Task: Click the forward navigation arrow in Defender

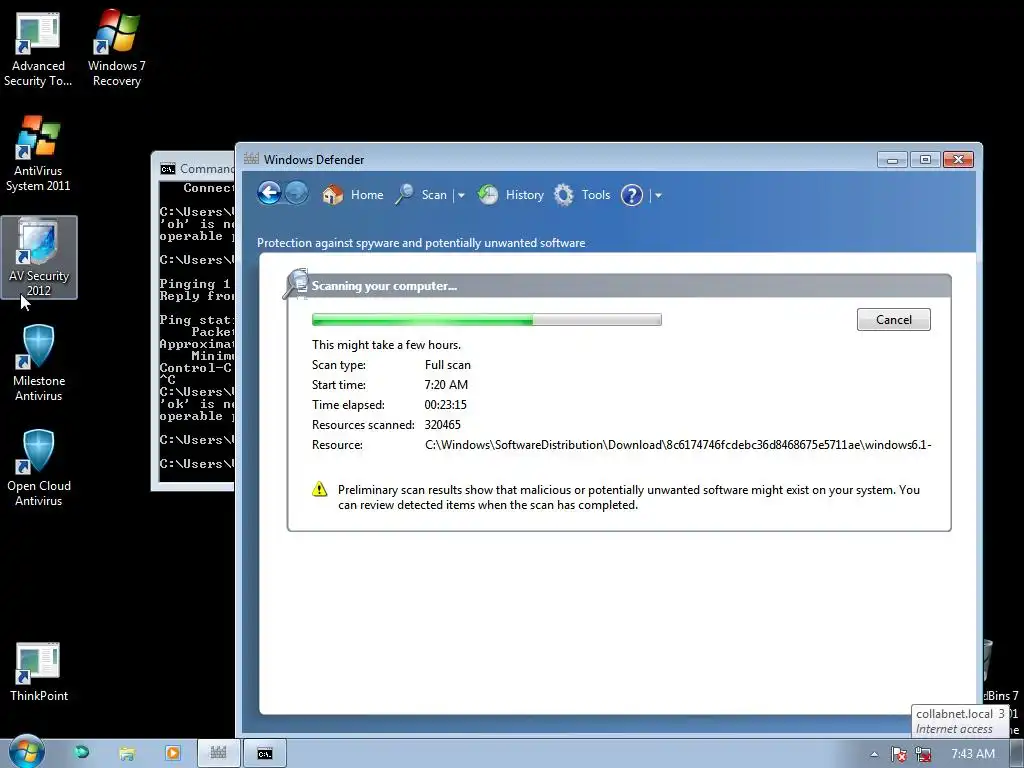Action: [296, 193]
